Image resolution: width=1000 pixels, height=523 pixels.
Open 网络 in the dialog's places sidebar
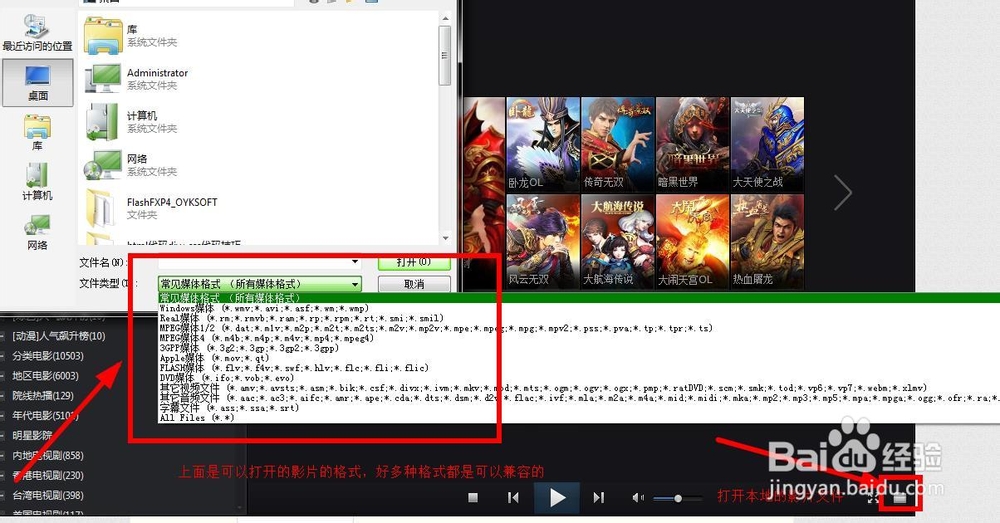(x=38, y=232)
